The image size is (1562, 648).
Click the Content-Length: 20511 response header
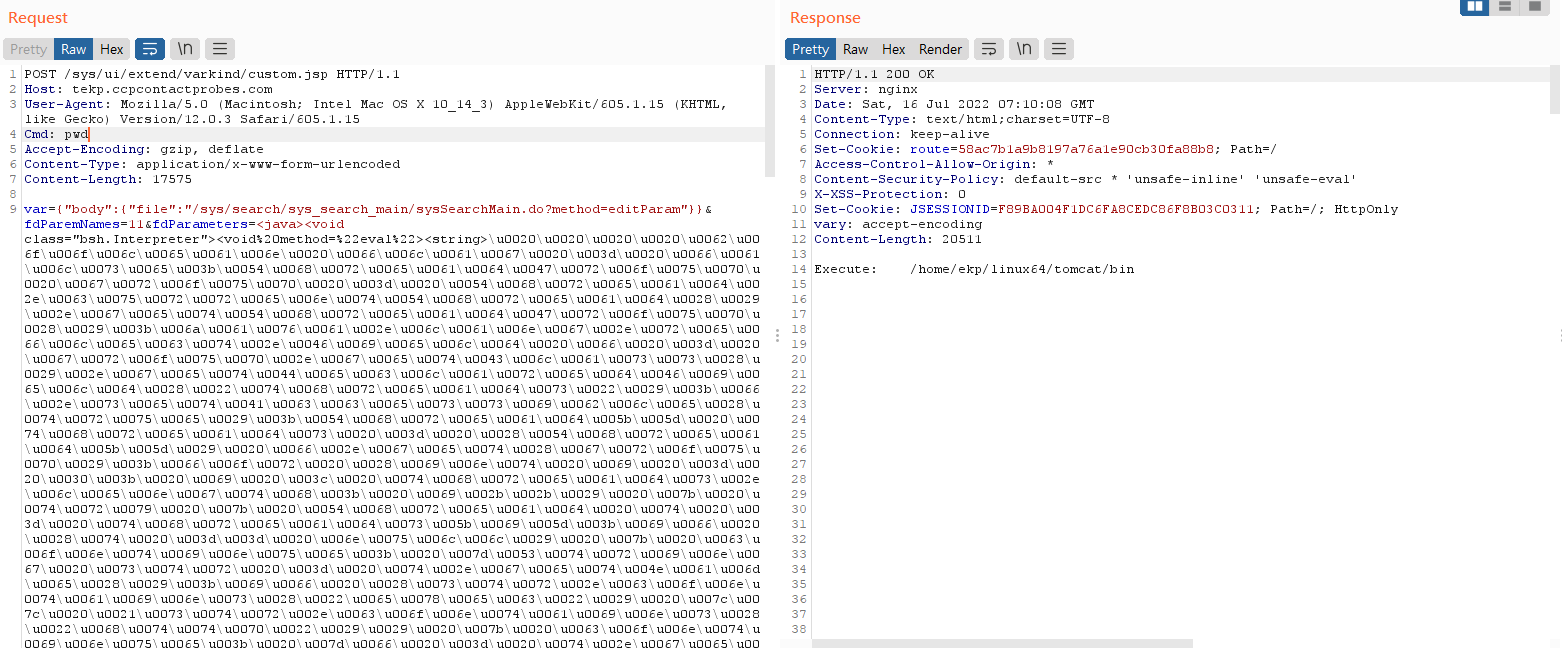pos(898,239)
